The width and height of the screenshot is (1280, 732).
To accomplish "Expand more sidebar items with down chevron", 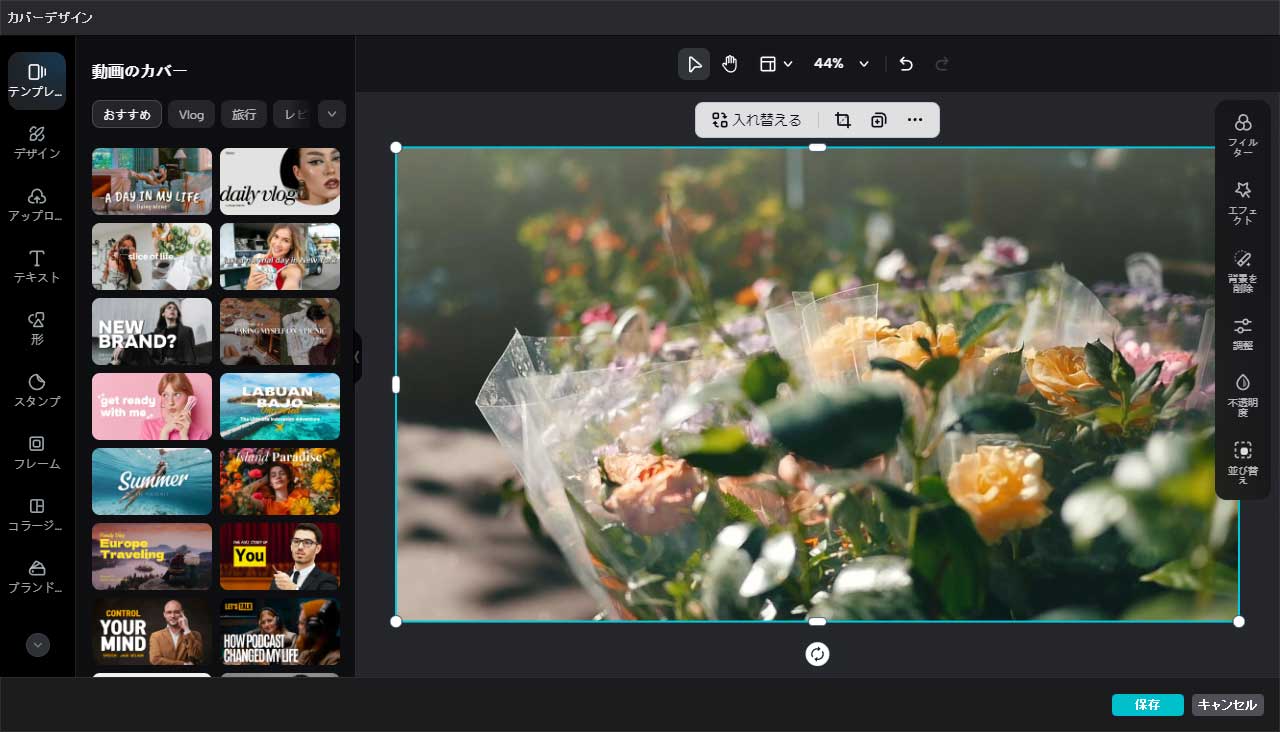I will [38, 645].
